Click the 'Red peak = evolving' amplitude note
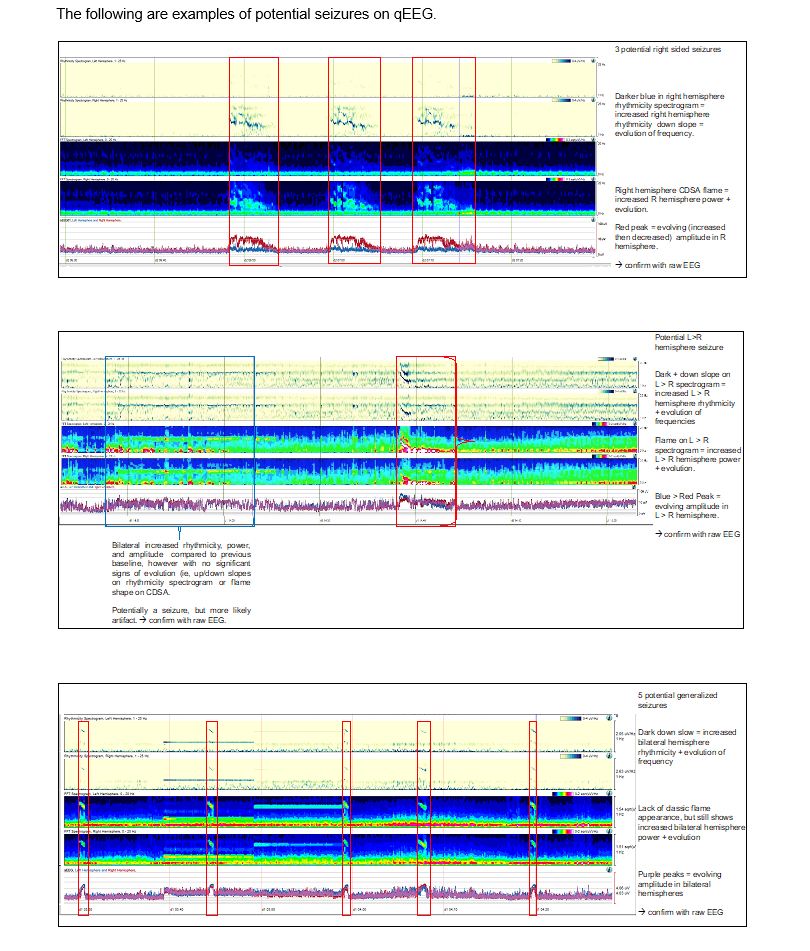The width and height of the screenshot is (810, 951). (670, 237)
